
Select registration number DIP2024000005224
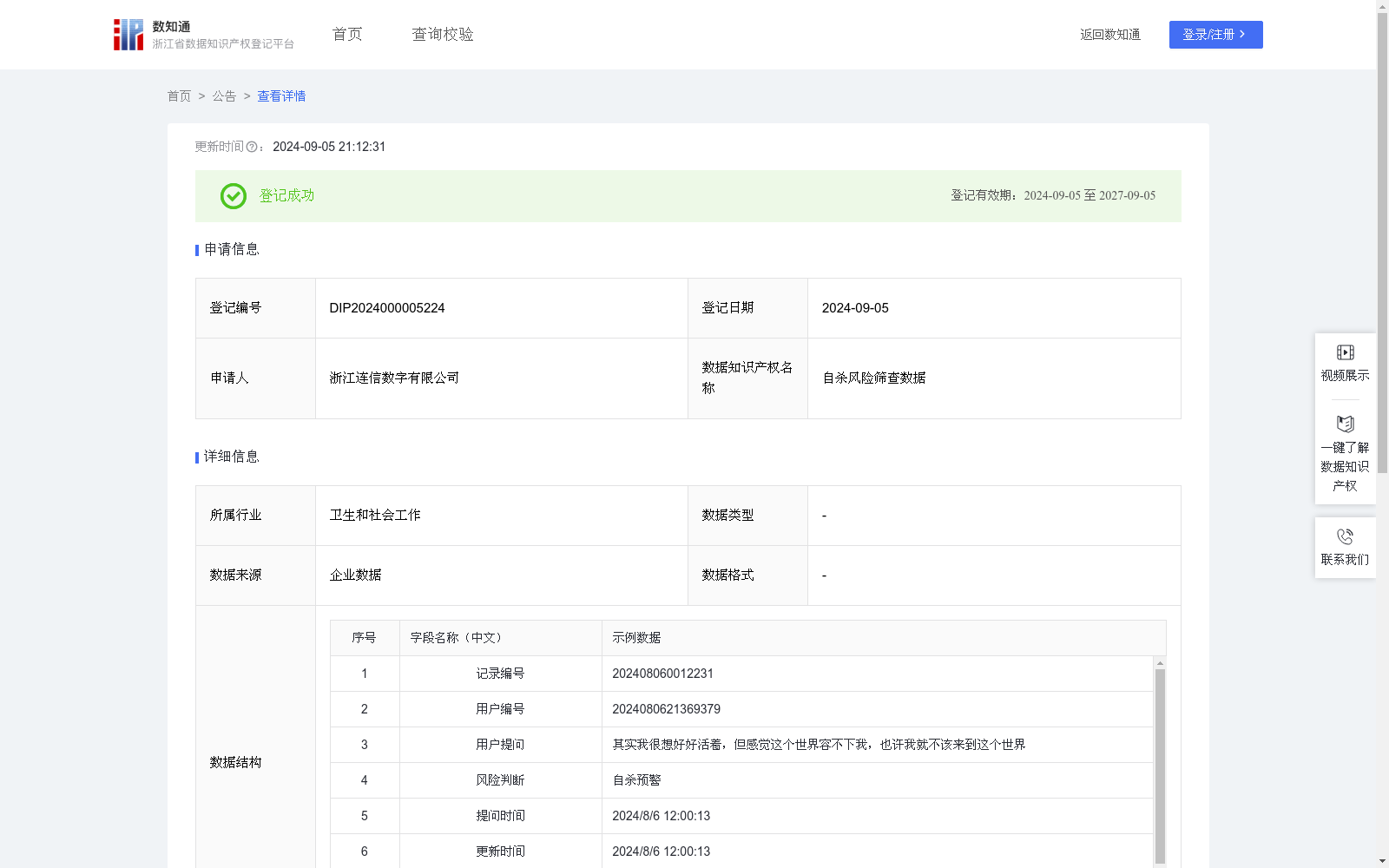387,308
